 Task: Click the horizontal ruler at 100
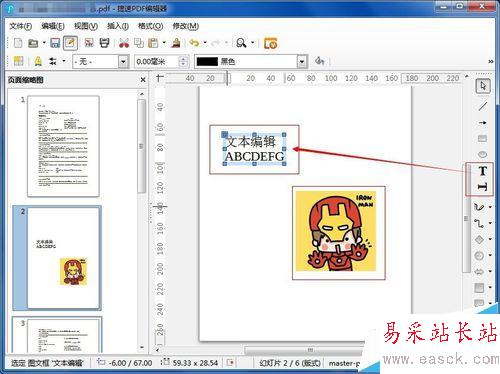click(x=331, y=78)
